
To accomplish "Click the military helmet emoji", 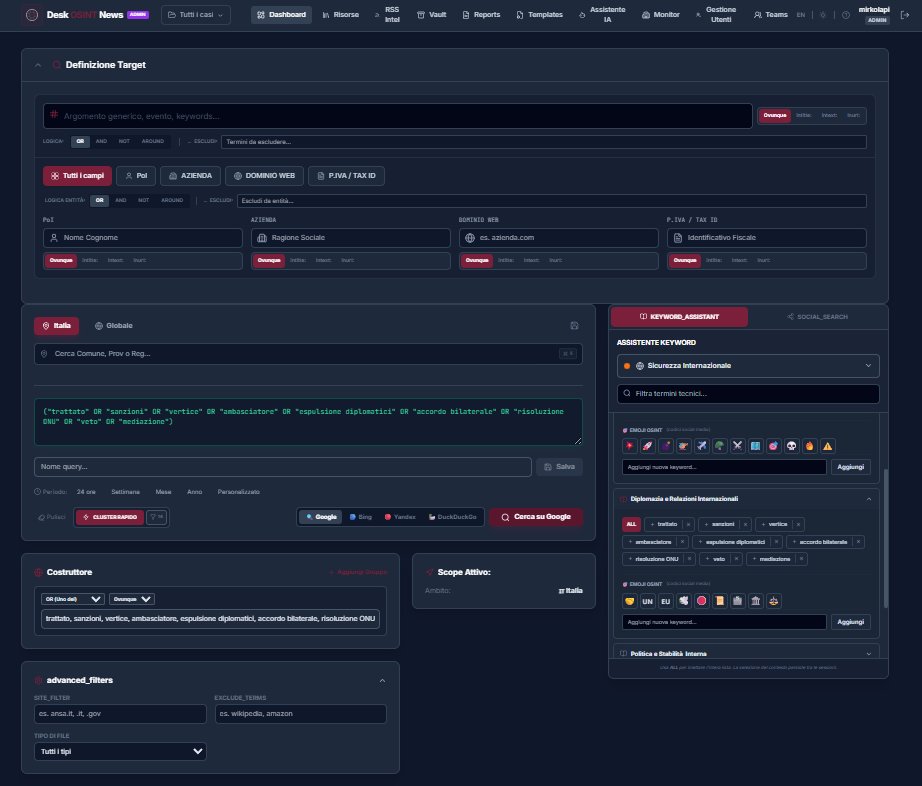I will click(720, 446).
